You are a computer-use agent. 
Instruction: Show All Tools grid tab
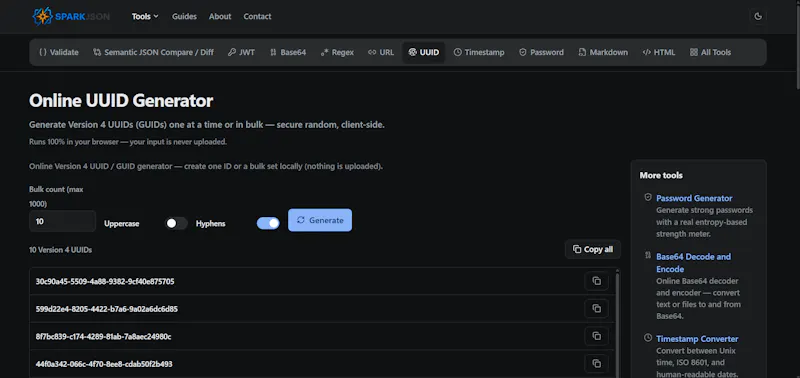point(710,52)
